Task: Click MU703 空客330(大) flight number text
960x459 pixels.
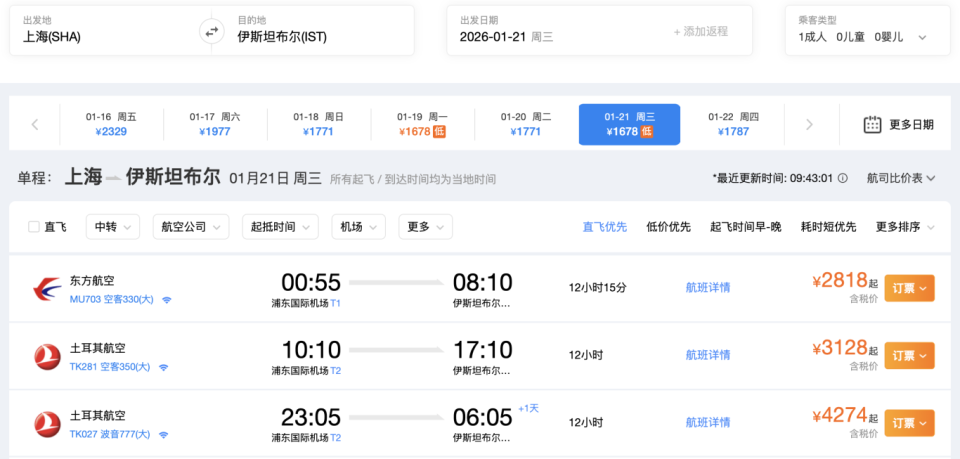Action: (111, 300)
